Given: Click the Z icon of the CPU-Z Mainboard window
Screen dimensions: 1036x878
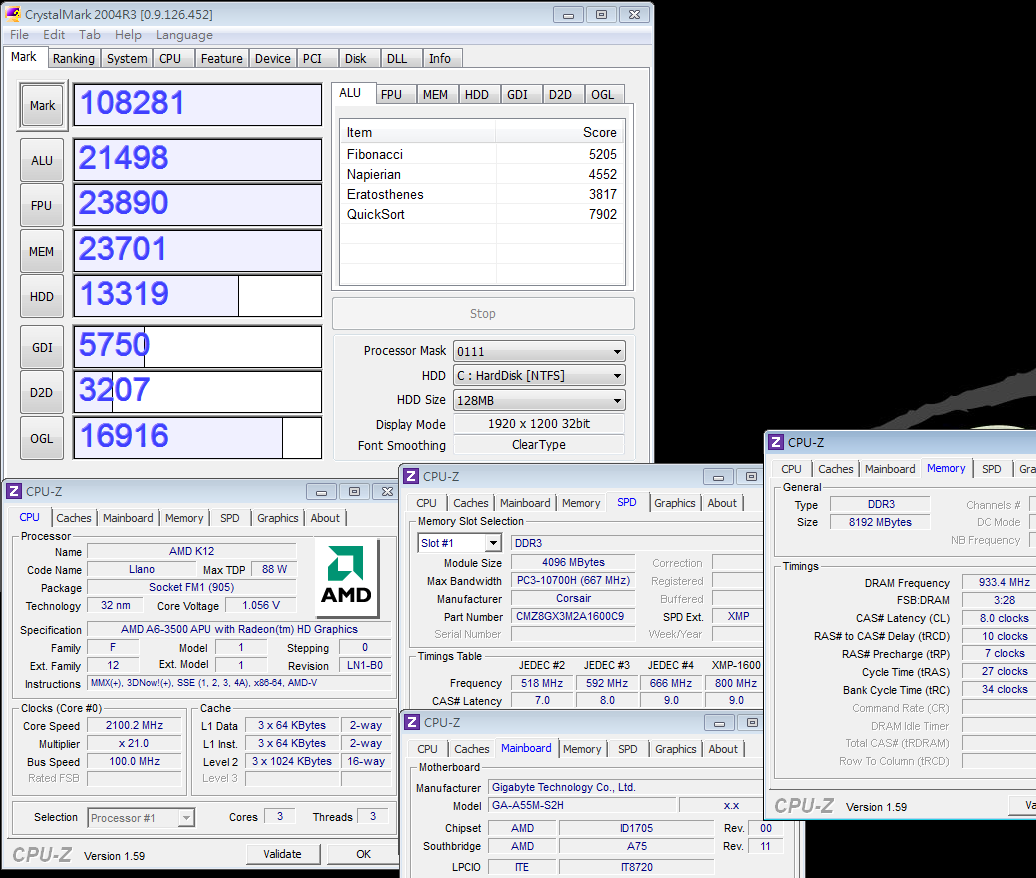Looking at the screenshot, I should point(412,722).
